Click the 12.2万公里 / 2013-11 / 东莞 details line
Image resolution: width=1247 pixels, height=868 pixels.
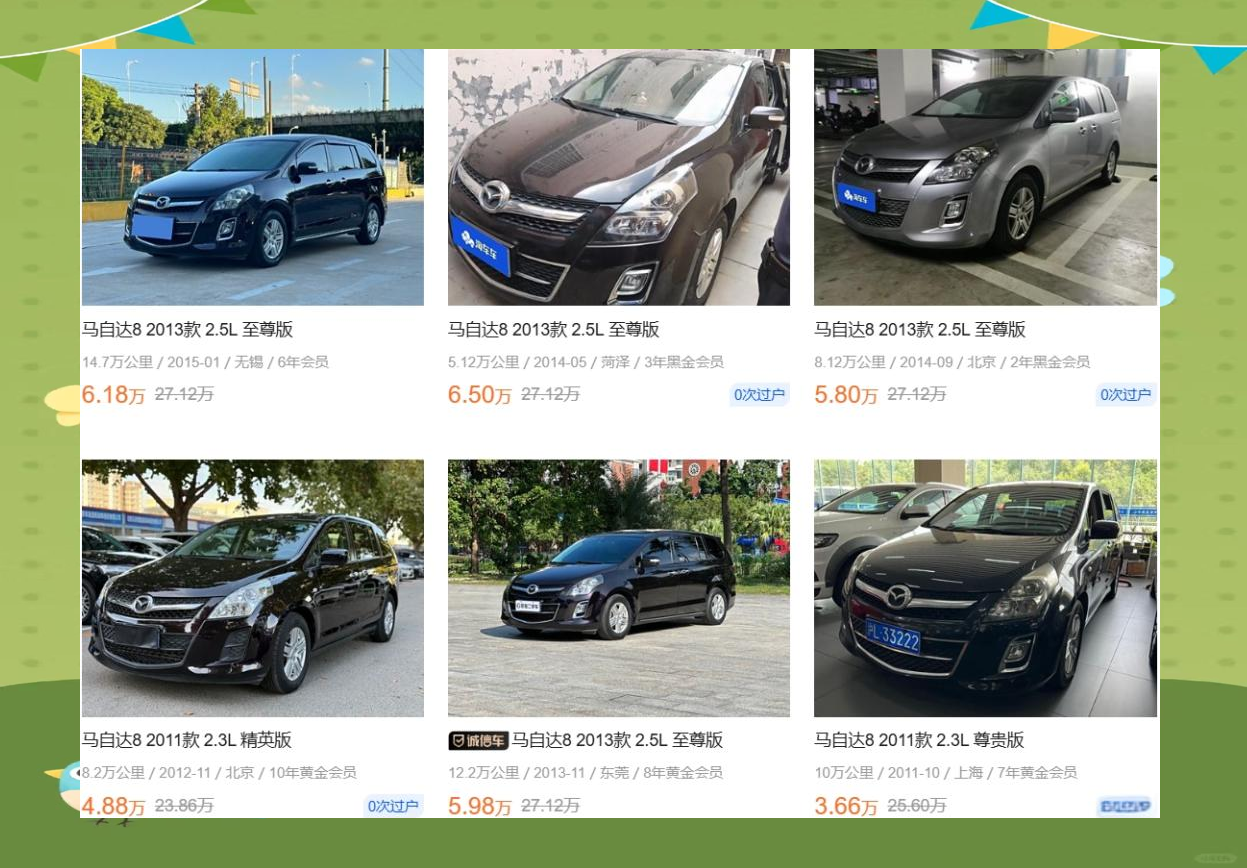[585, 773]
